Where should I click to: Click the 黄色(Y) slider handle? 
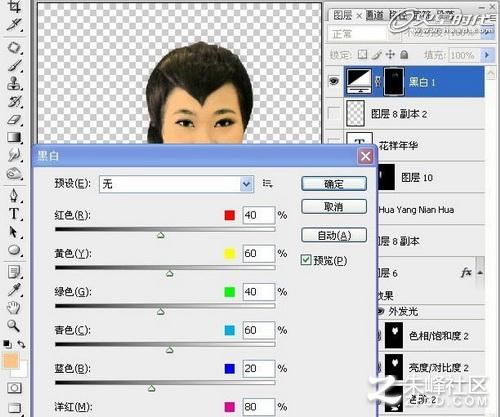(x=170, y=274)
